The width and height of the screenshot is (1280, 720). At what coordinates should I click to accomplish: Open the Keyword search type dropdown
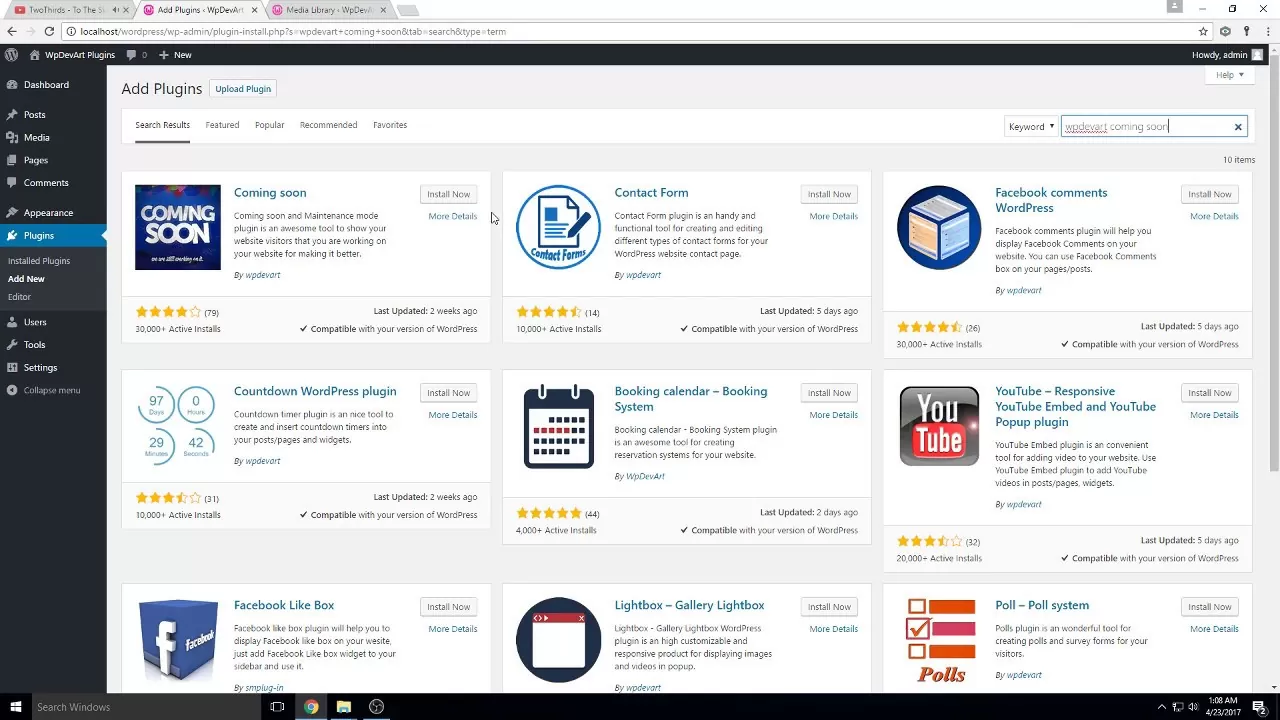coord(1031,127)
